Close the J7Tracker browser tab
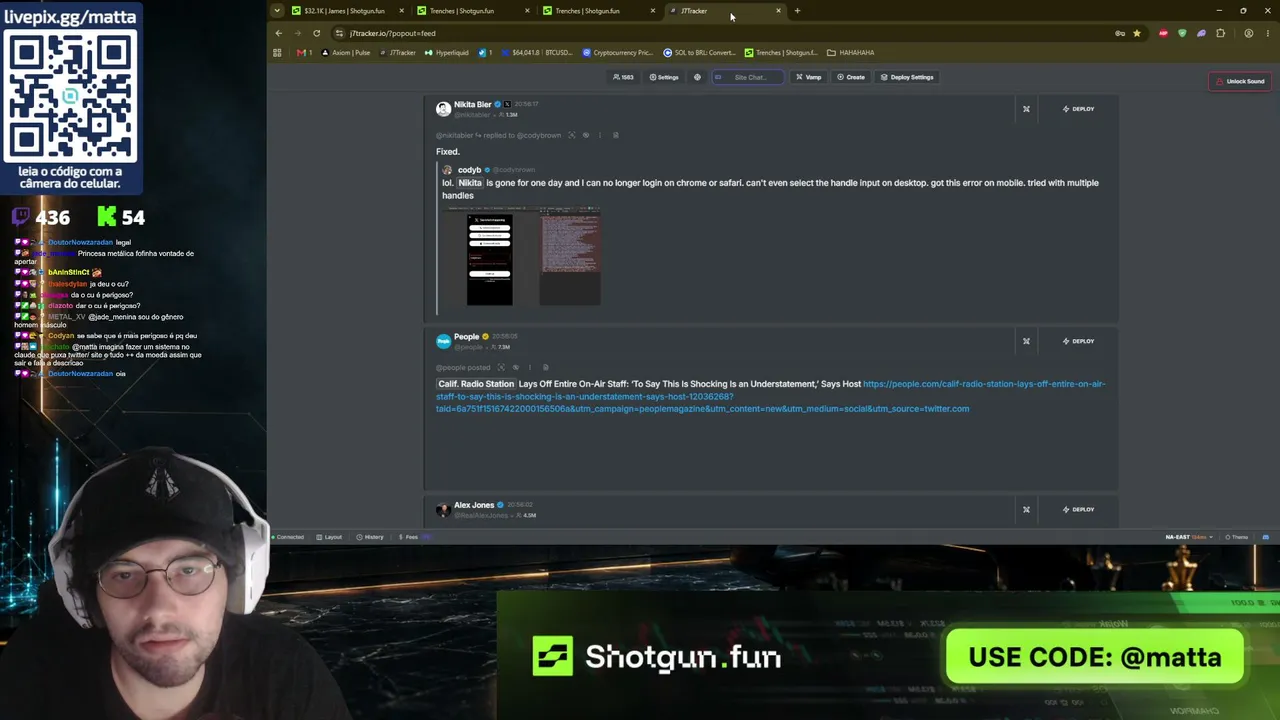 tap(778, 11)
